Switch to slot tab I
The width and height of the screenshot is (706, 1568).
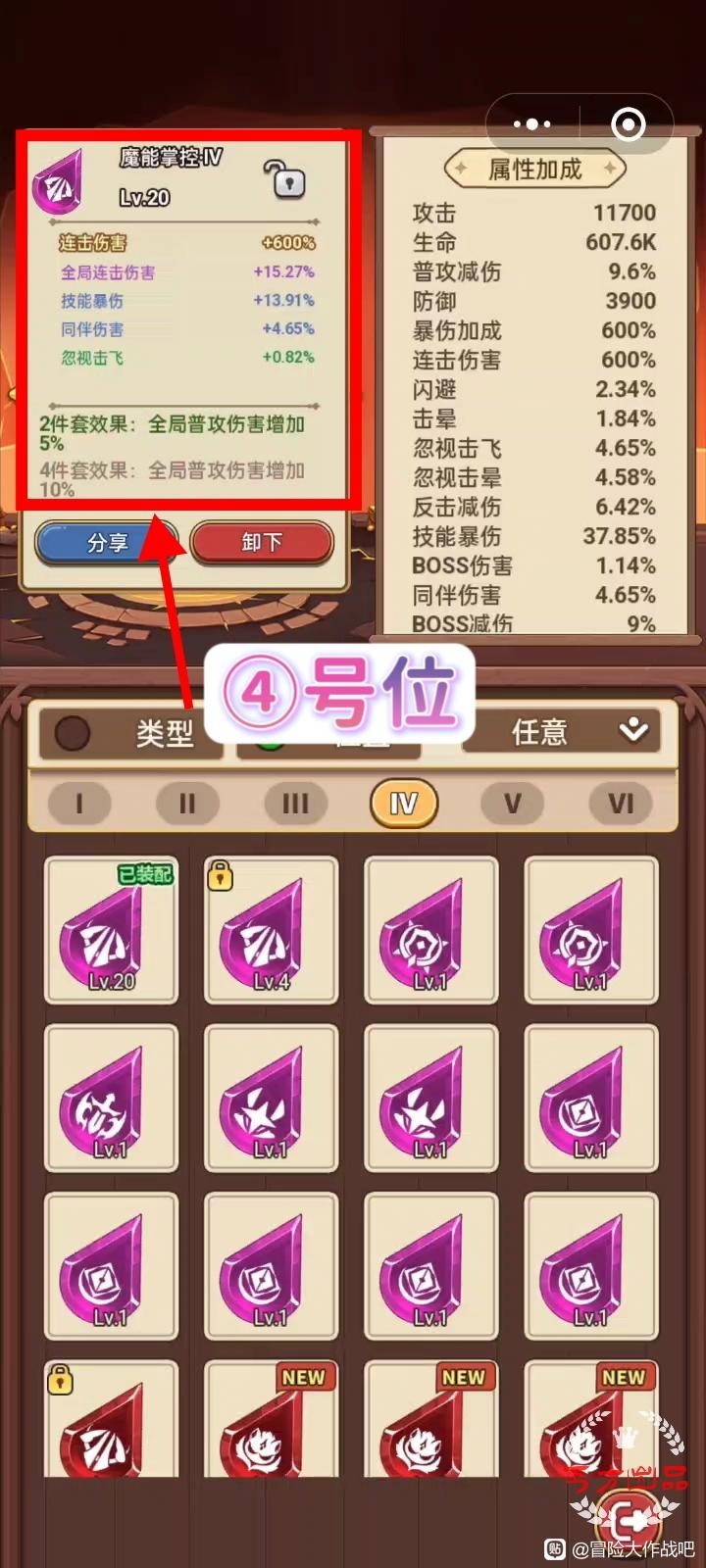pyautogui.click(x=79, y=804)
